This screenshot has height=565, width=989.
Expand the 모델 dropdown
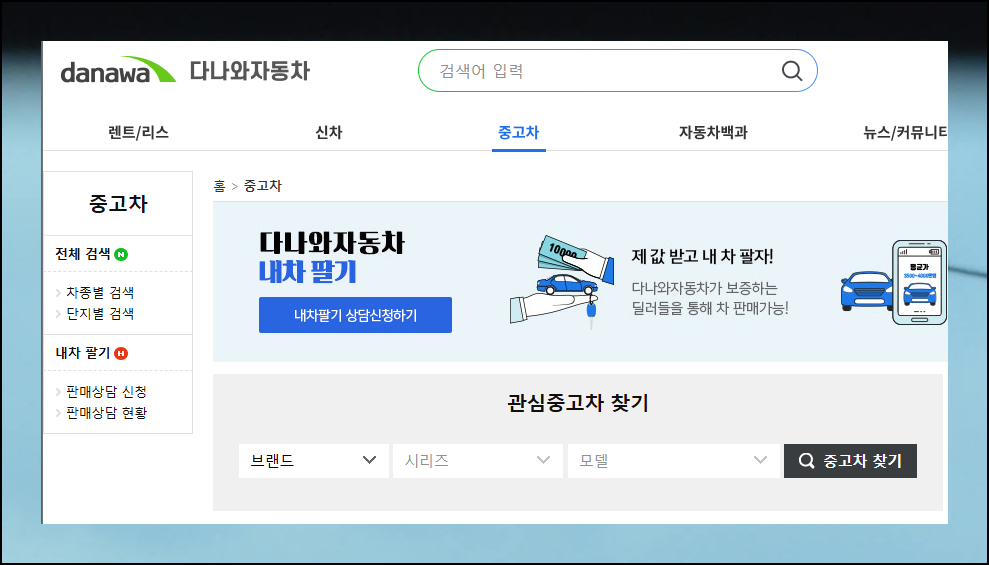674,461
